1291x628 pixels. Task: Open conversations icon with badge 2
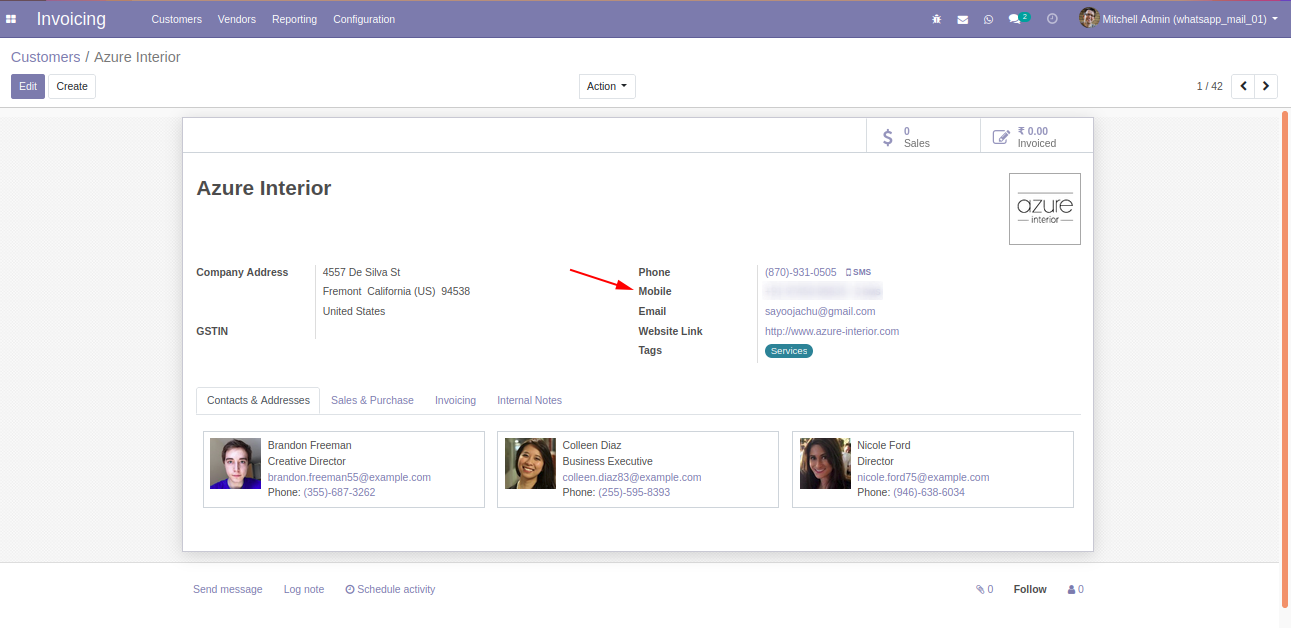point(1019,19)
